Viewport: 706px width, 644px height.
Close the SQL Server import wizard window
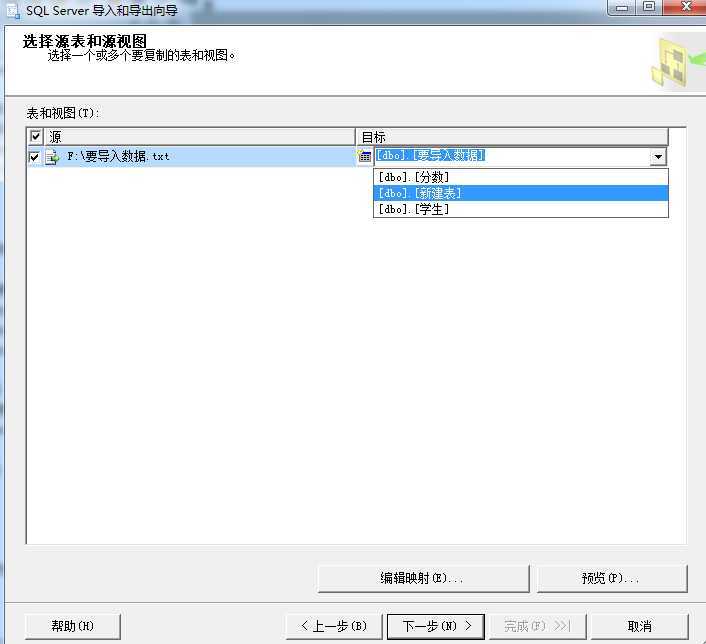(685, 7)
